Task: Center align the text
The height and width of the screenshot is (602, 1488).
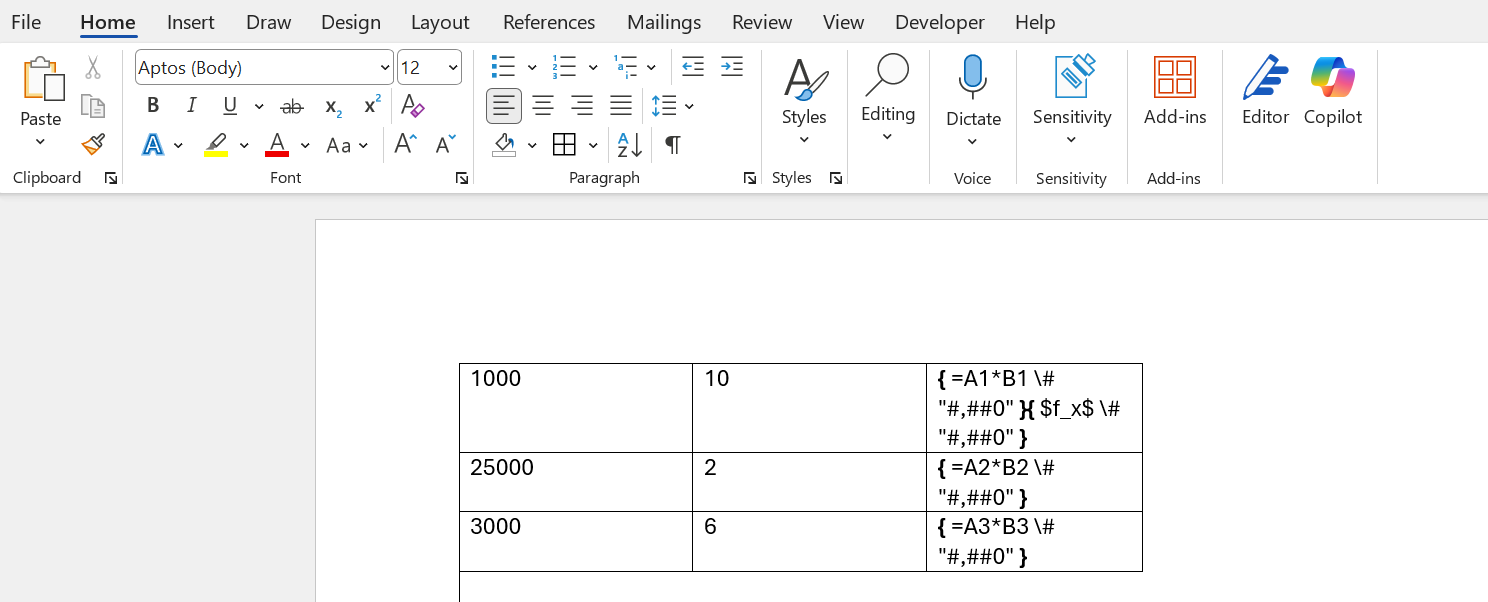Action: point(543,106)
